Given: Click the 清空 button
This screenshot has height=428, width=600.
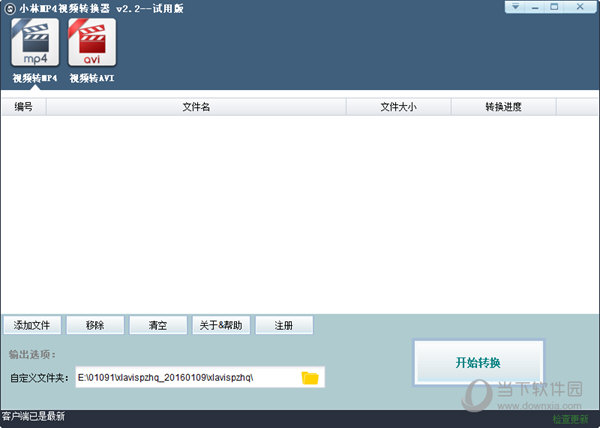Looking at the screenshot, I should tap(158, 325).
